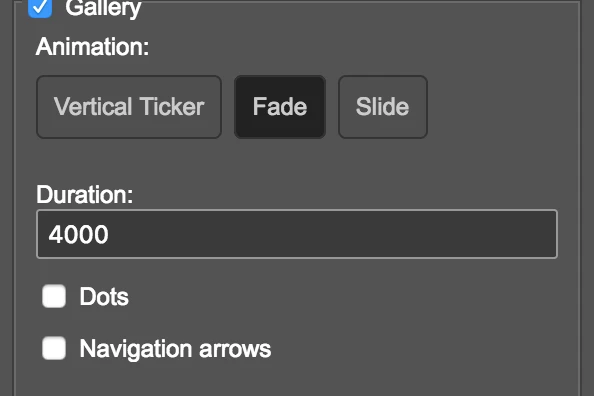This screenshot has height=396, width=594.
Task: Place cursor on the 4000 value
Action: click(78, 234)
